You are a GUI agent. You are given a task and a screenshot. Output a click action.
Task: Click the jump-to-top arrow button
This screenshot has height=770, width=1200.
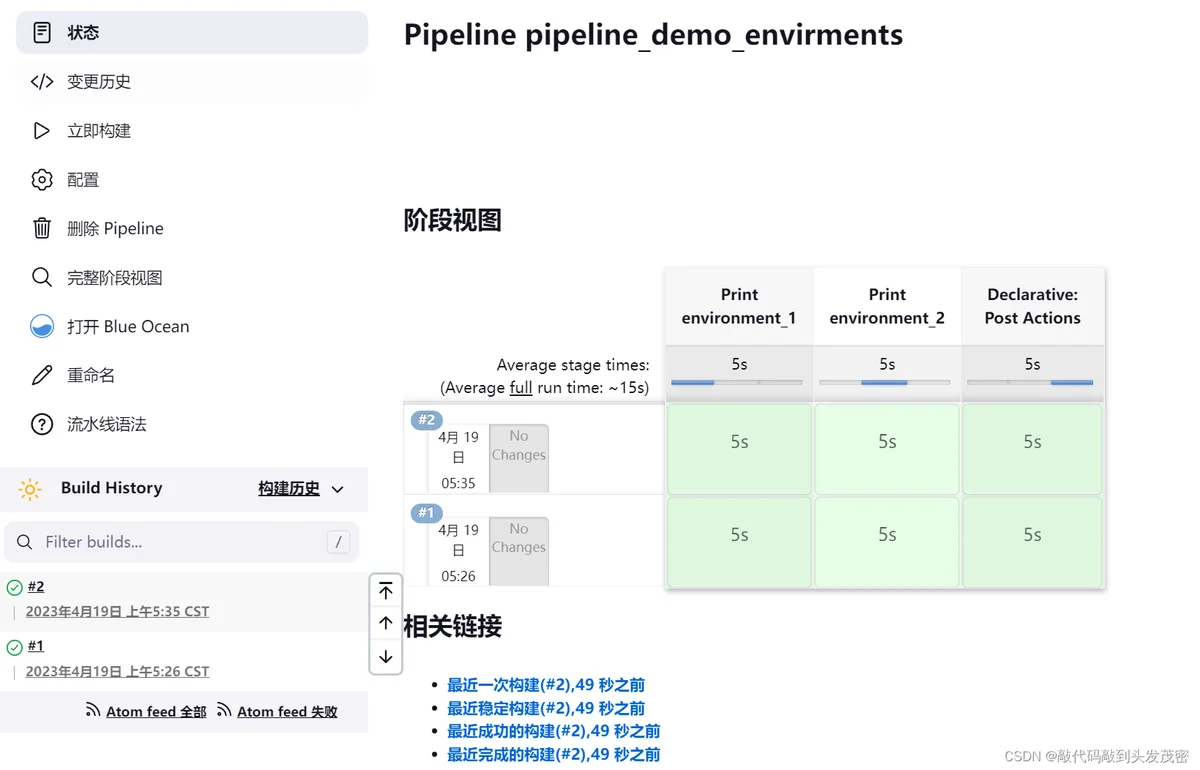[x=386, y=591]
